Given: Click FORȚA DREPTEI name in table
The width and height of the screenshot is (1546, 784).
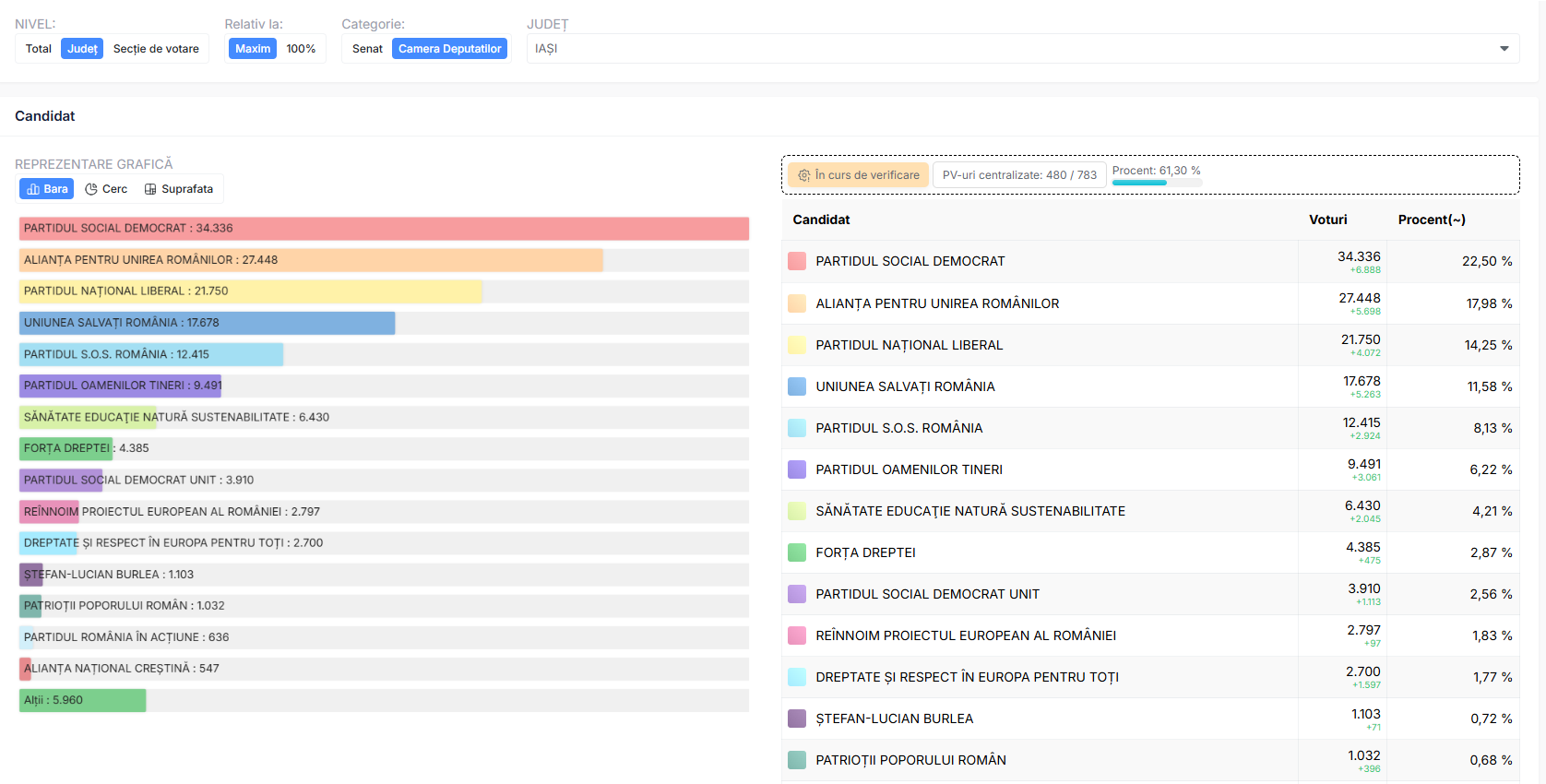Looking at the screenshot, I should [865, 552].
